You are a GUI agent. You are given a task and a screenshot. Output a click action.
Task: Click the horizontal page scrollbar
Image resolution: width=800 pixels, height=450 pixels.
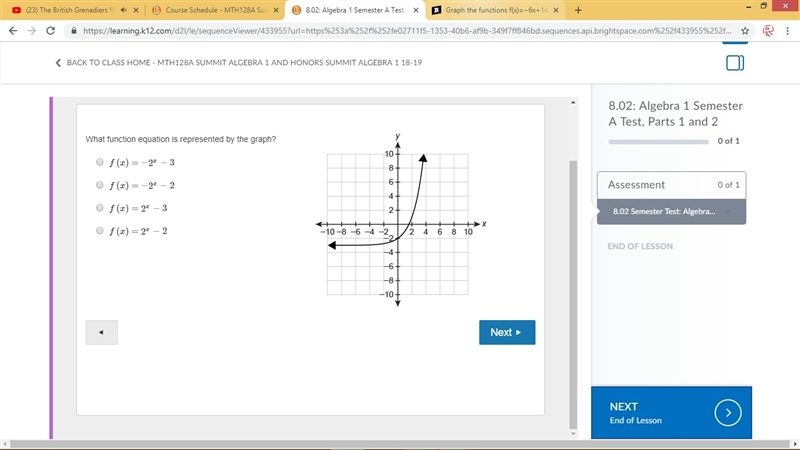point(399,444)
